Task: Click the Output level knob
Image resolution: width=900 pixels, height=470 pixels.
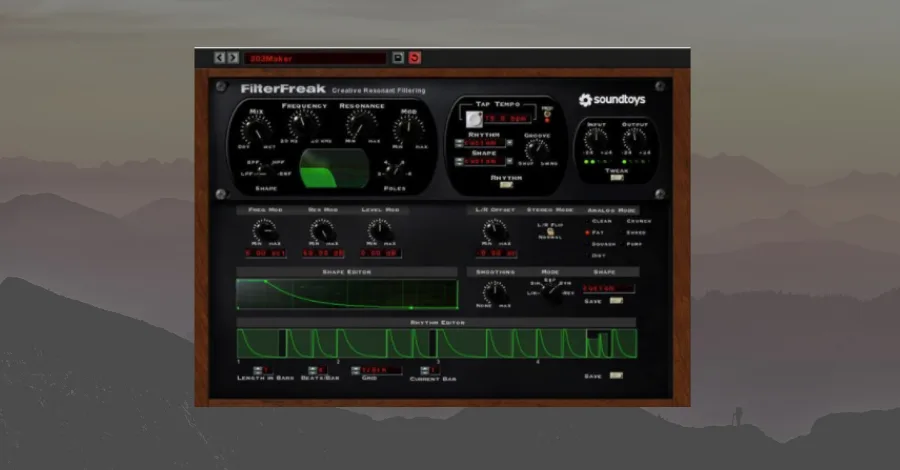Action: point(634,139)
